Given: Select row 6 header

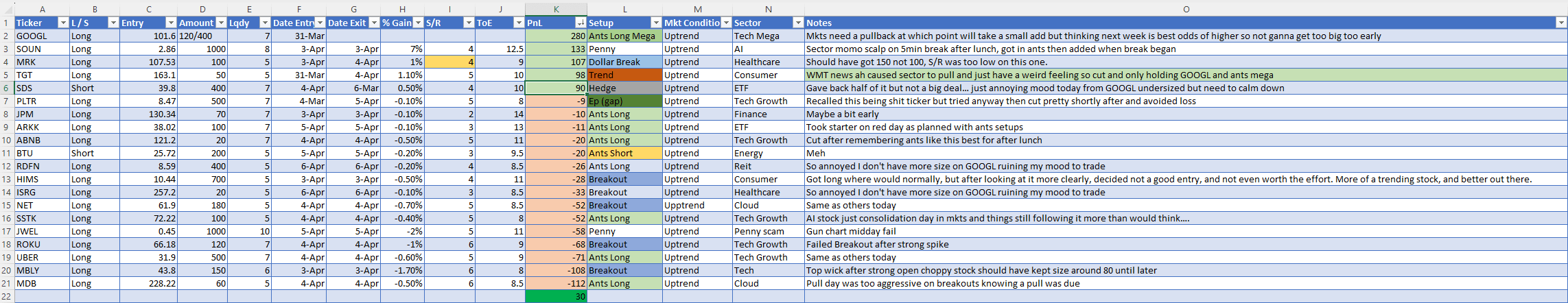Looking at the screenshot, I should [7, 88].
